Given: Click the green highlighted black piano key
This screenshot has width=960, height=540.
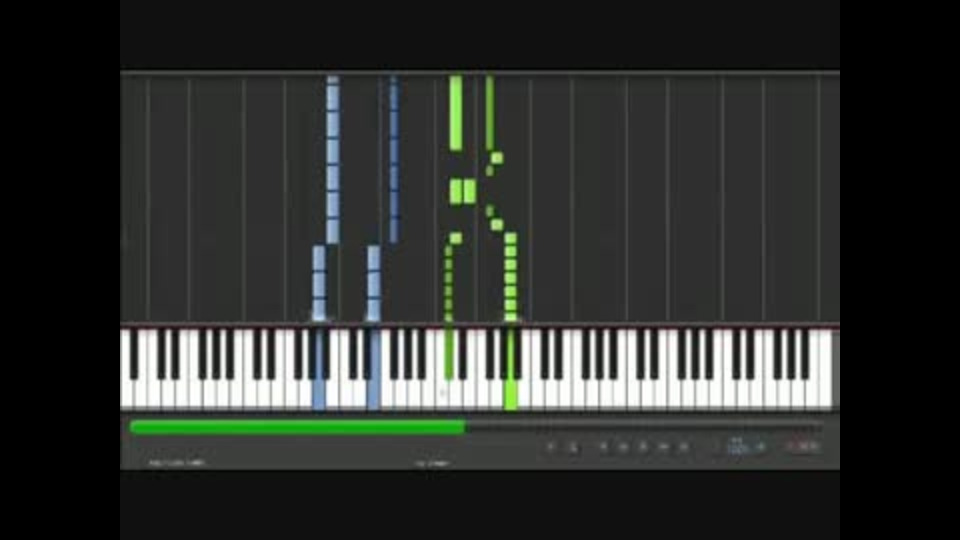Looking at the screenshot, I should pyautogui.click(x=449, y=354).
